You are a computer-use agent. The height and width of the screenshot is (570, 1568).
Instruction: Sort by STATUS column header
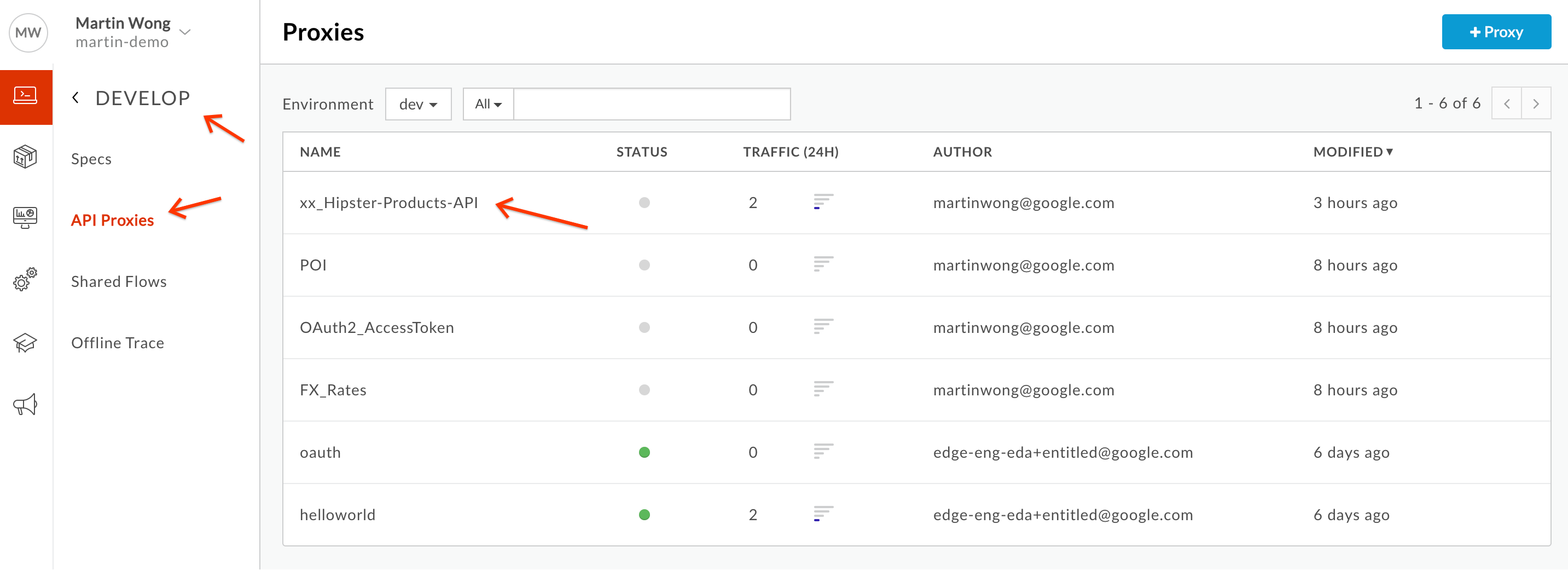tap(642, 152)
